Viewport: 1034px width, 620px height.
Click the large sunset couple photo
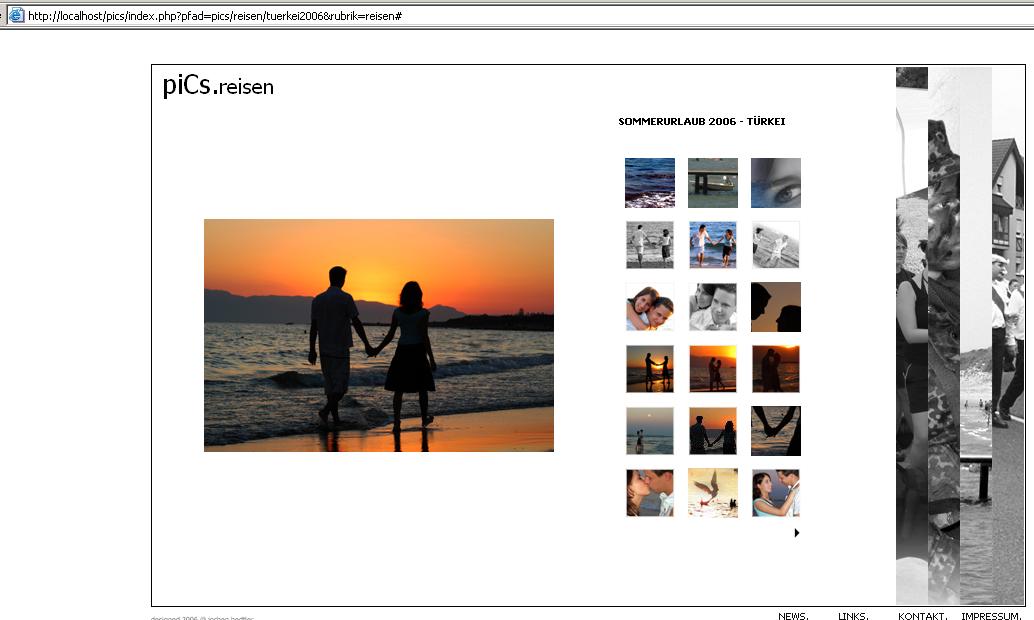click(x=379, y=335)
